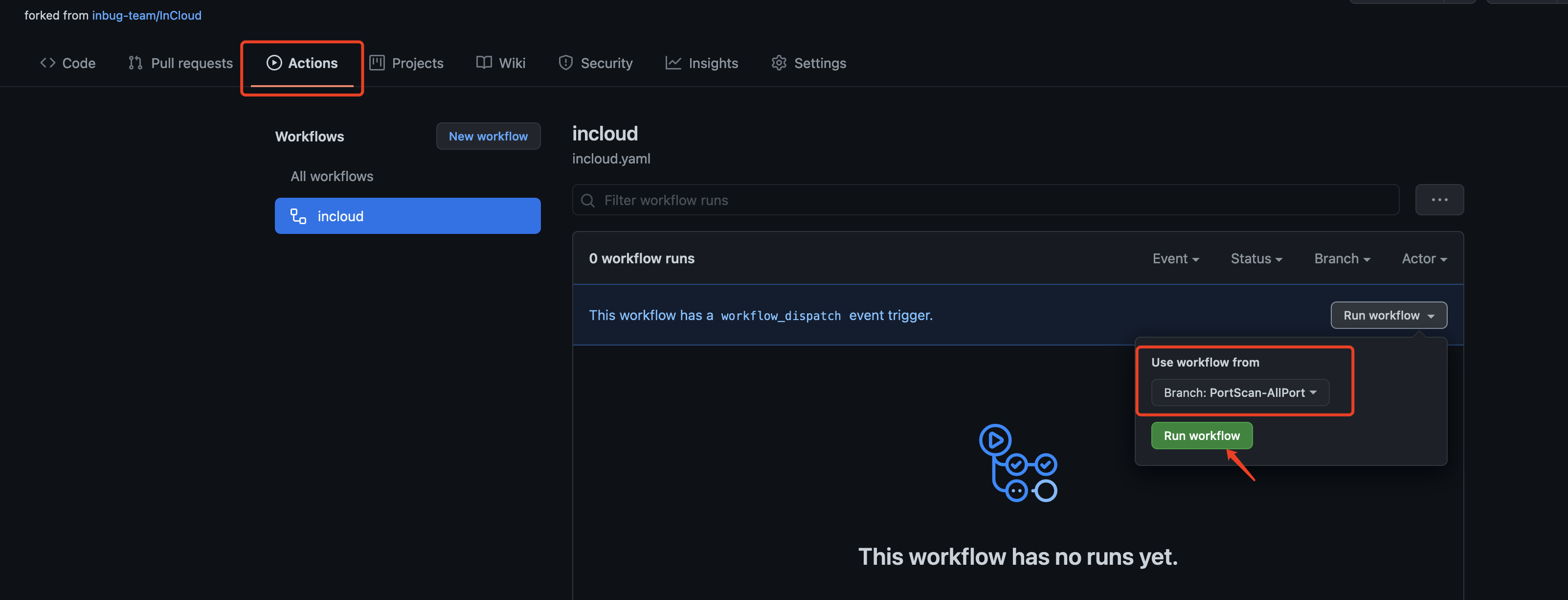Click the Security shield icon
This screenshot has width=1568, height=600.
click(565, 63)
